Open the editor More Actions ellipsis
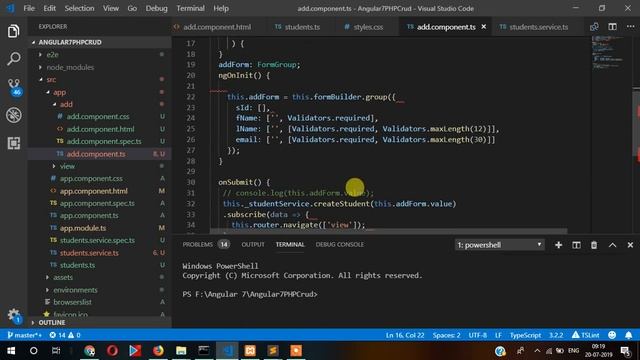The height and width of the screenshot is (360, 640). click(630, 27)
